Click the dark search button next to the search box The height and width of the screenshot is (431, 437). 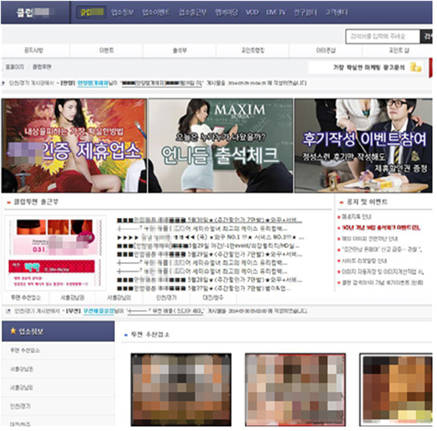click(426, 36)
